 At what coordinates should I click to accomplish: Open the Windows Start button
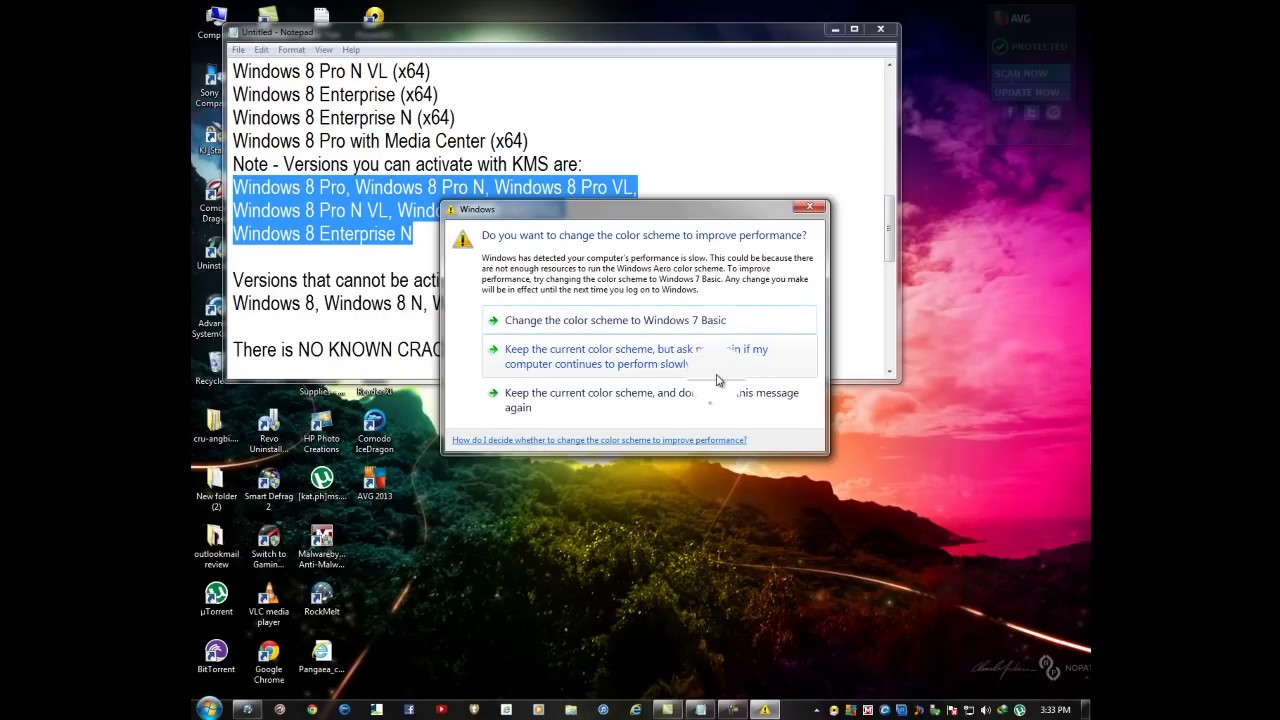209,709
